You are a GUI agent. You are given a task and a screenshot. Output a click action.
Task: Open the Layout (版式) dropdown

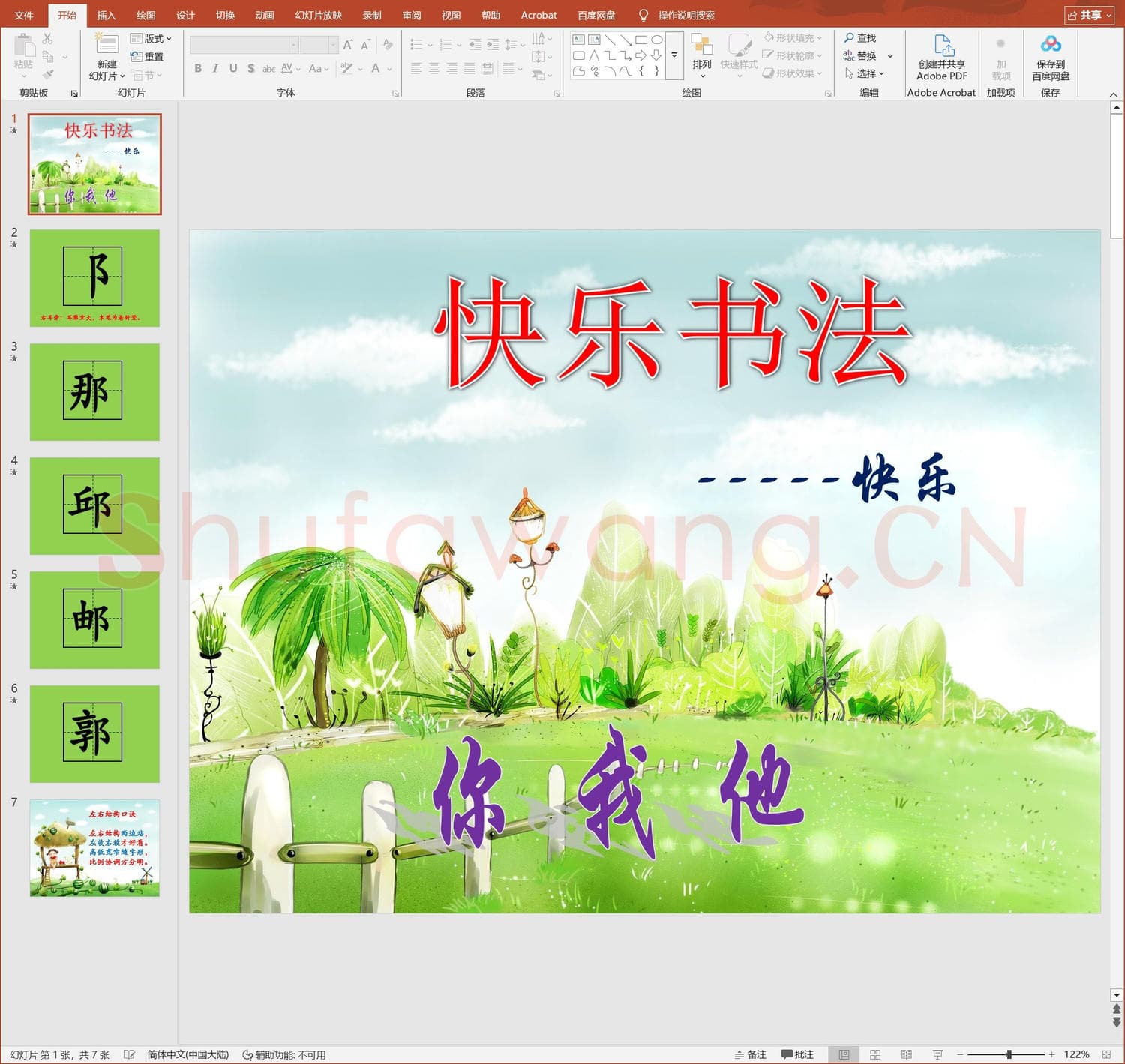pyautogui.click(x=150, y=39)
